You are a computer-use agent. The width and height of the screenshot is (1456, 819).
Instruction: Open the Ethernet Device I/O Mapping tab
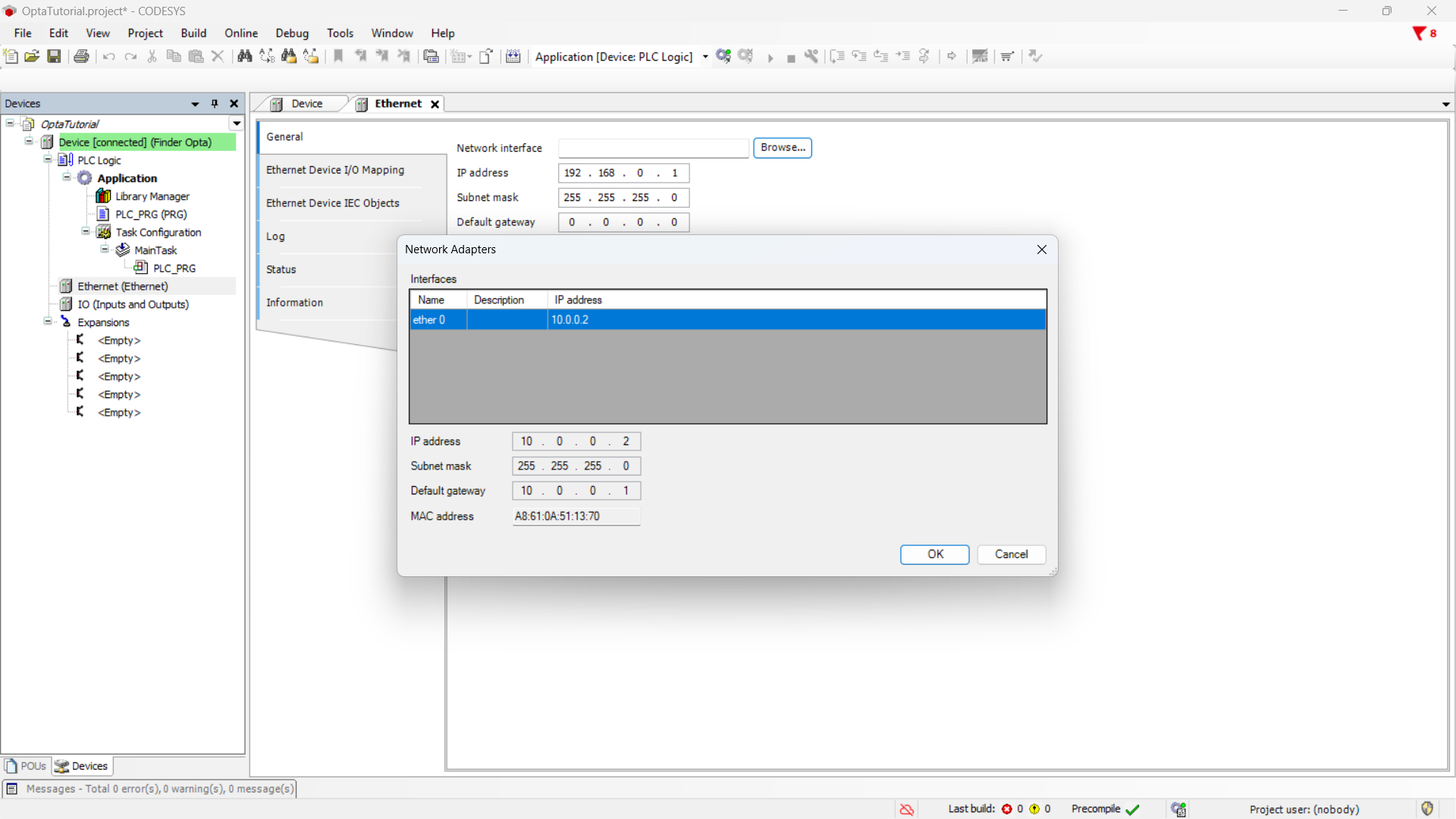tap(334, 170)
